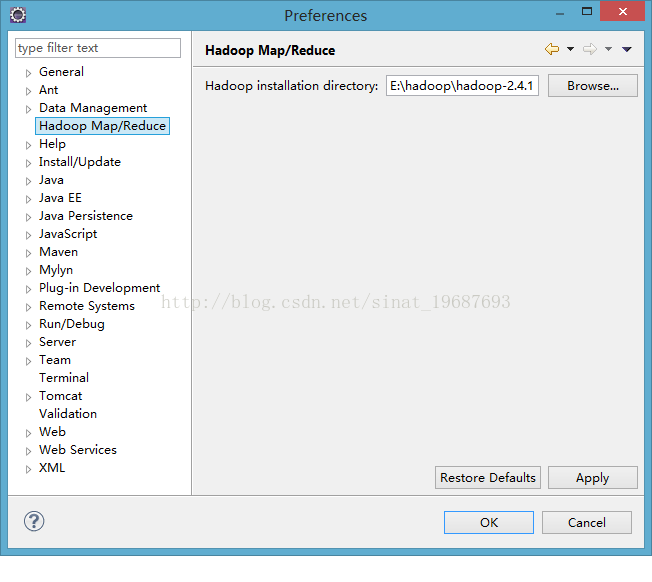
Task: Click the Restore Defaults button
Action: click(x=488, y=478)
